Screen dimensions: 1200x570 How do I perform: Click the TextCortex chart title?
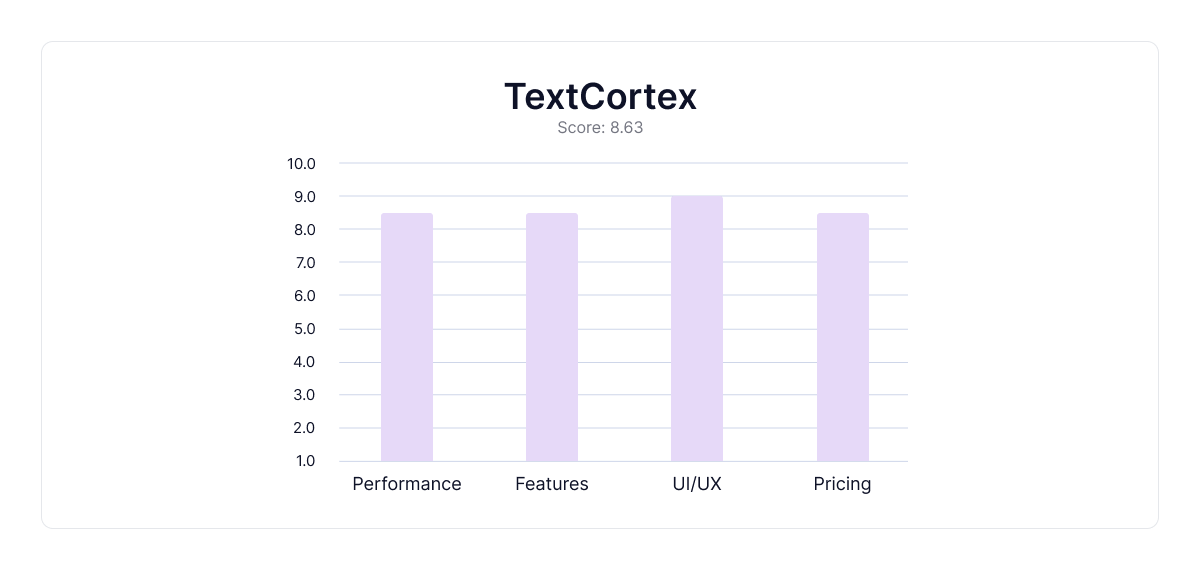coord(600,97)
